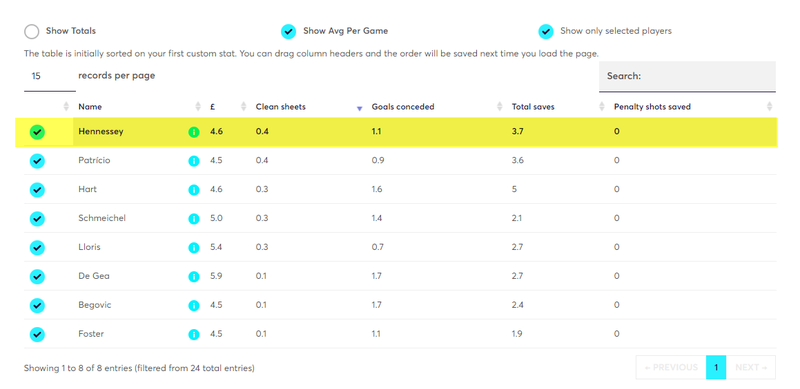Go to page 1 in pagination
The width and height of the screenshot is (800, 389).
[716, 368]
